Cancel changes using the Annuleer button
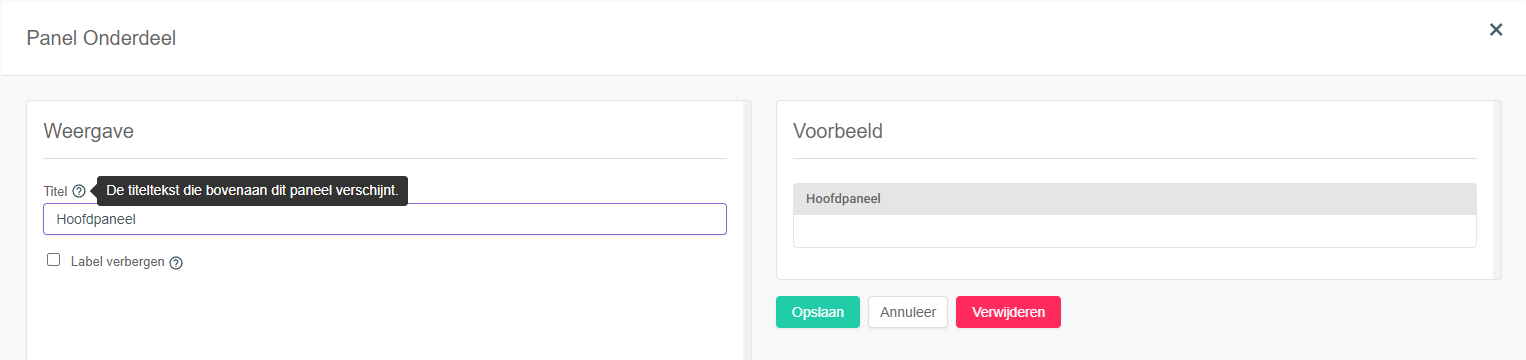The image size is (1526, 360). tap(908, 312)
